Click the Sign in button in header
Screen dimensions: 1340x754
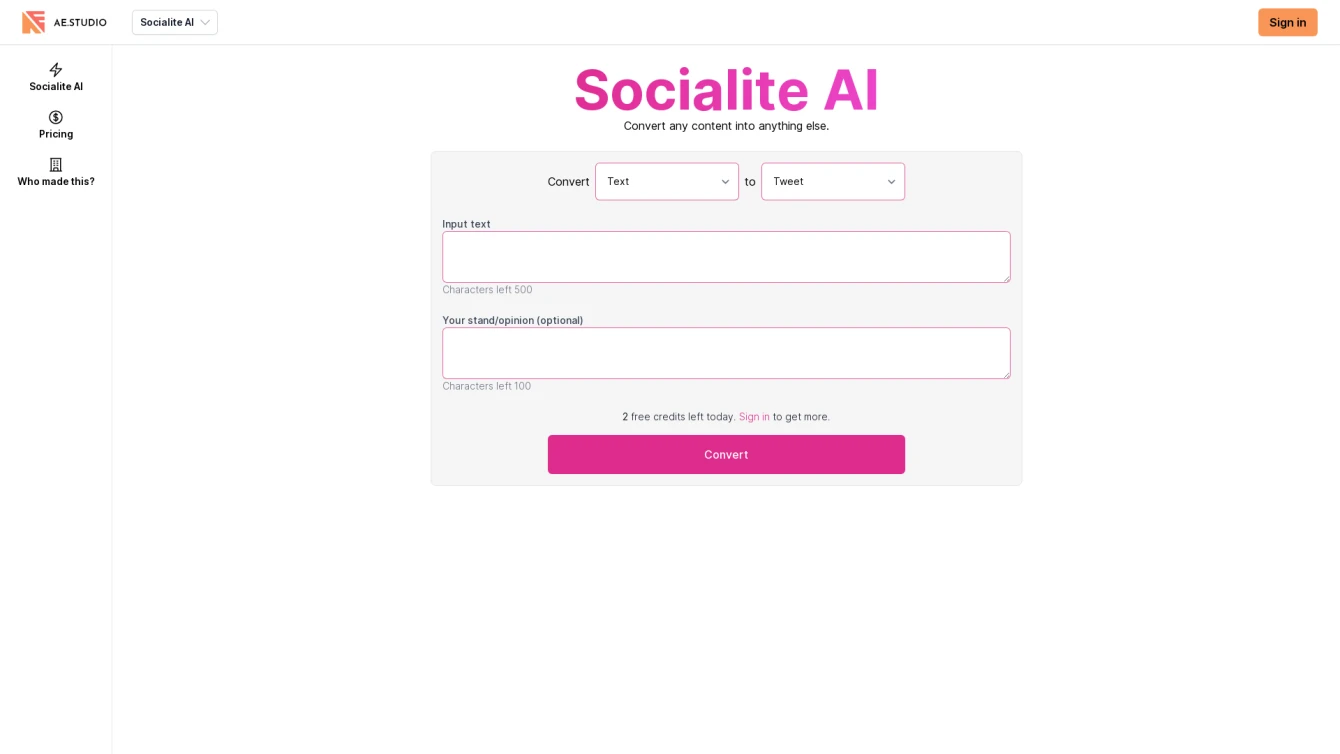click(x=1287, y=22)
